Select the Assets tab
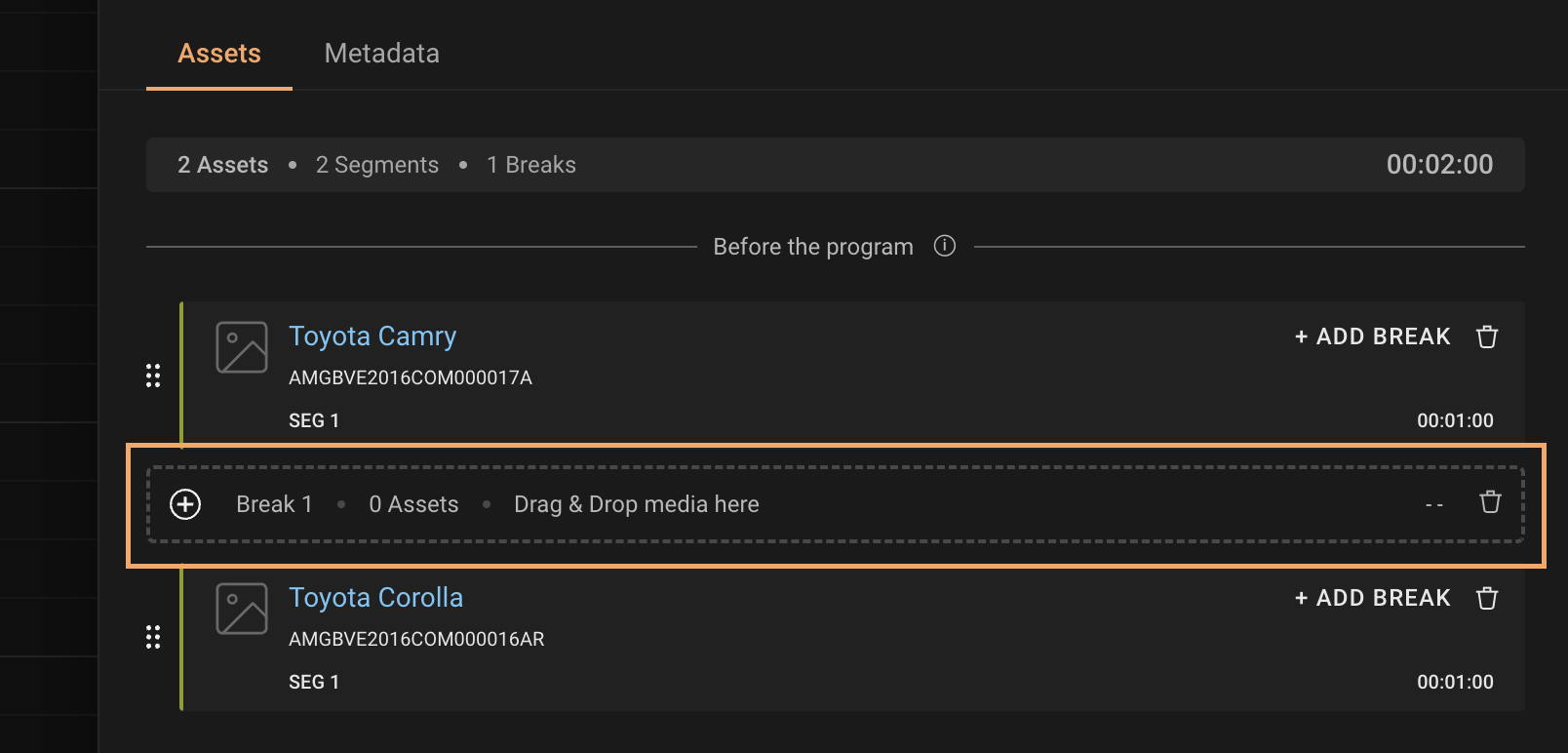This screenshot has width=1568, height=753. pyautogui.click(x=219, y=54)
